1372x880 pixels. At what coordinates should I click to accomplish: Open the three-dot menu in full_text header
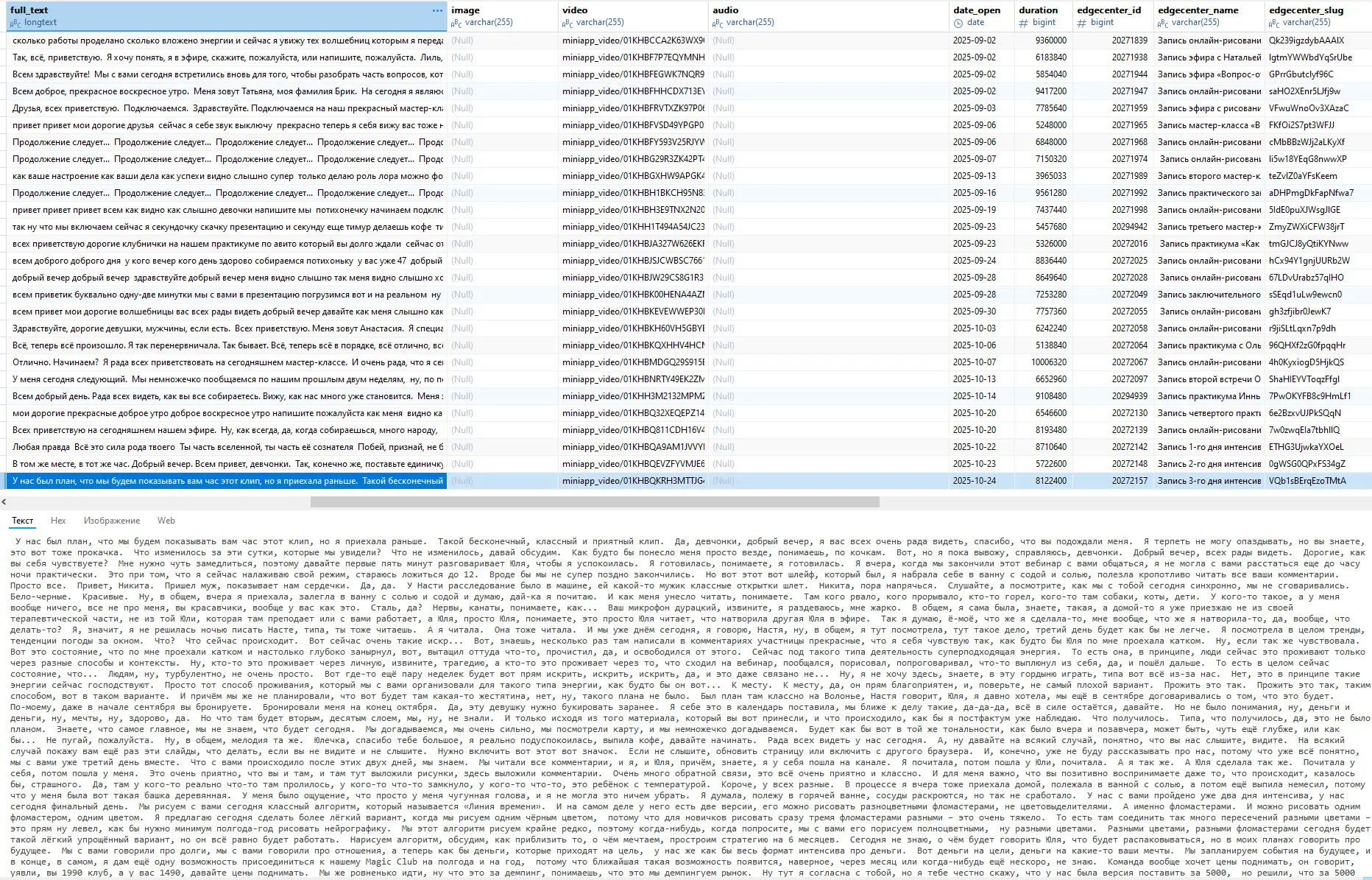[437, 10]
